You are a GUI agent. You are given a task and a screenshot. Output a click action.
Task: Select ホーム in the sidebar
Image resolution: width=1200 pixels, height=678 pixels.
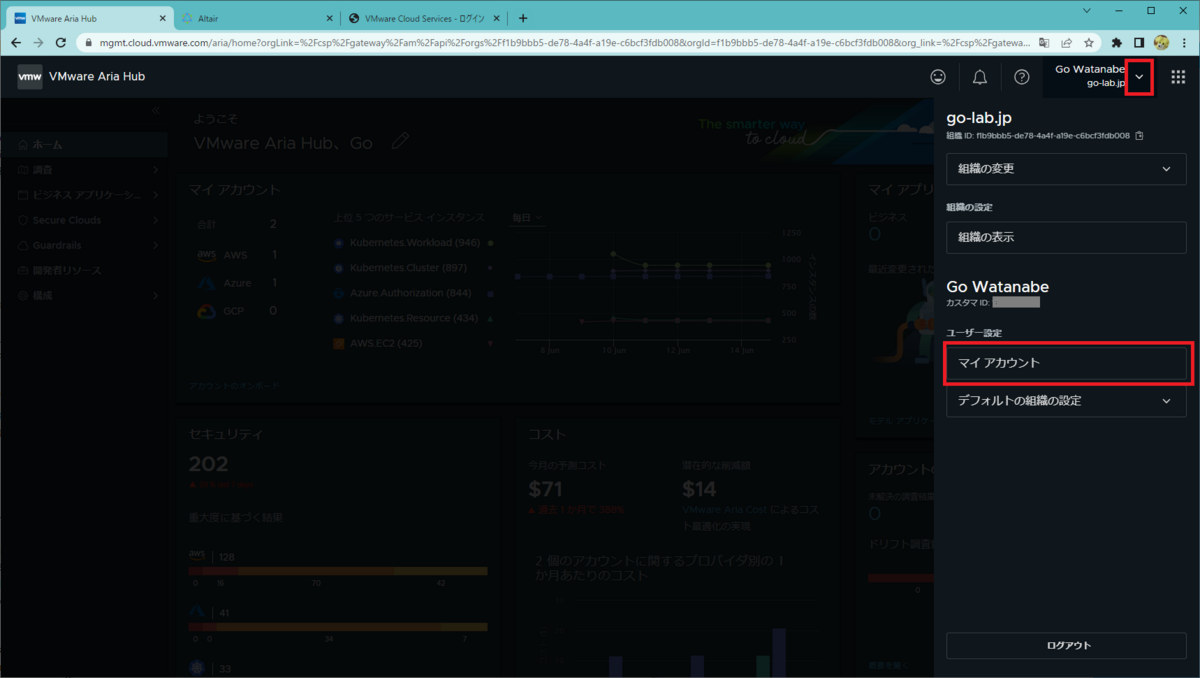coord(83,145)
